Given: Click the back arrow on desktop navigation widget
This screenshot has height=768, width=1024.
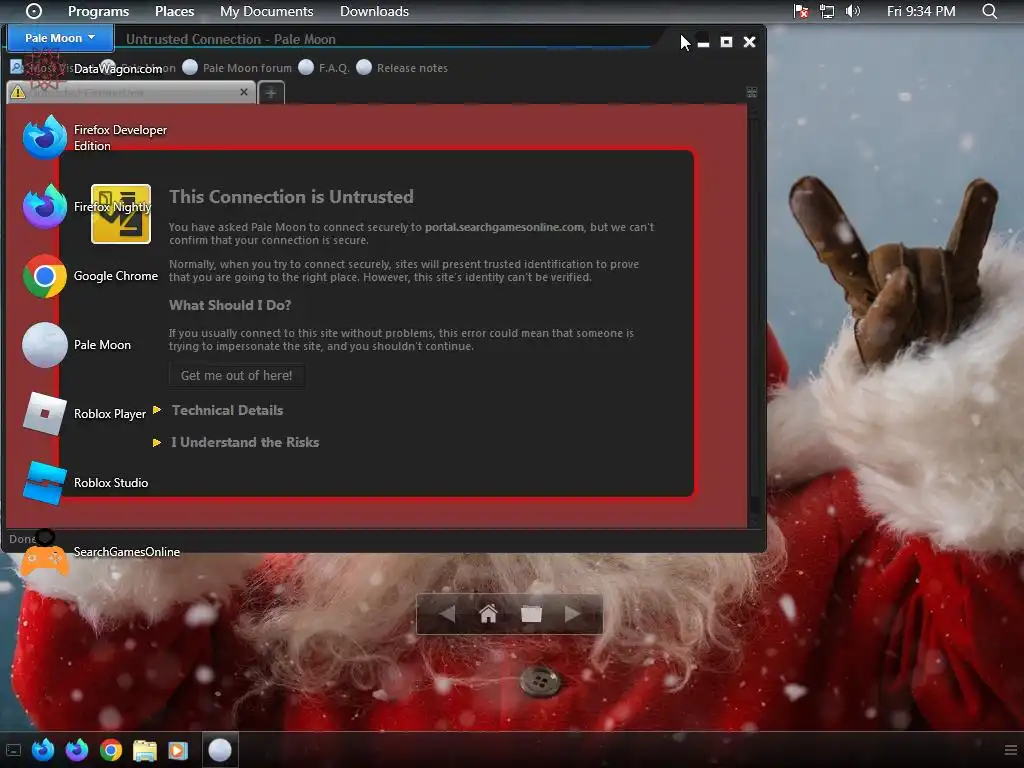Looking at the screenshot, I should tap(447, 614).
